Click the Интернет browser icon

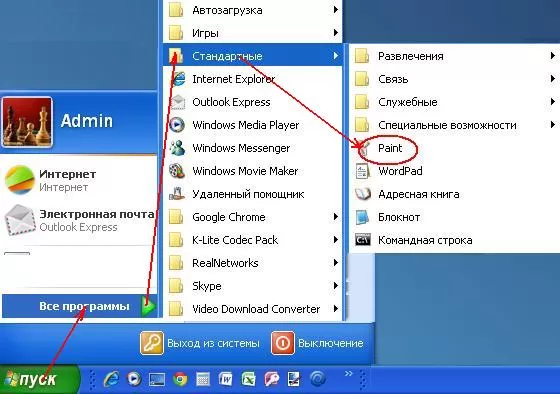[20, 180]
